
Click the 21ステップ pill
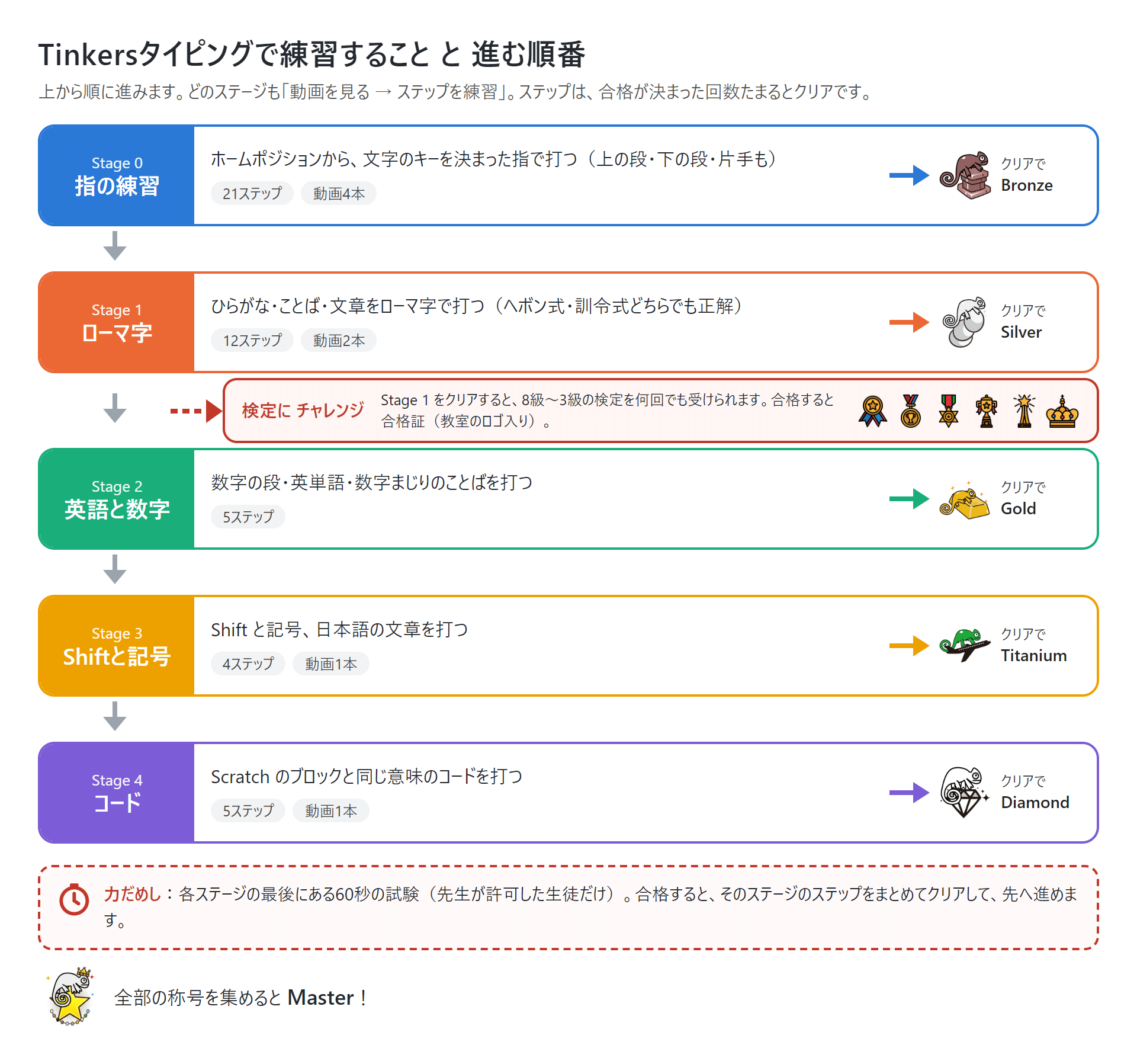252,193
